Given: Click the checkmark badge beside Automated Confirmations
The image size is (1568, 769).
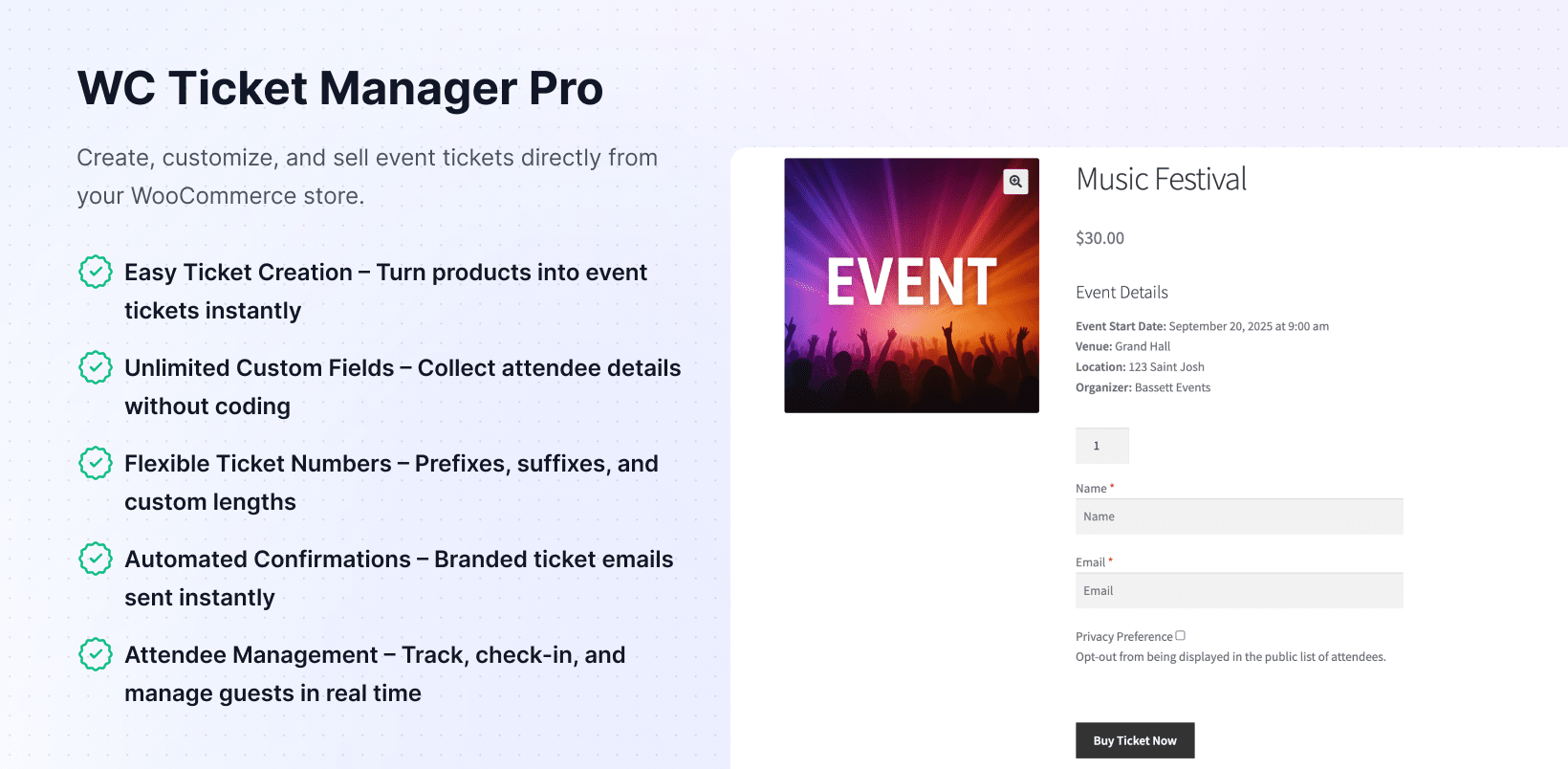Looking at the screenshot, I should click(x=96, y=559).
